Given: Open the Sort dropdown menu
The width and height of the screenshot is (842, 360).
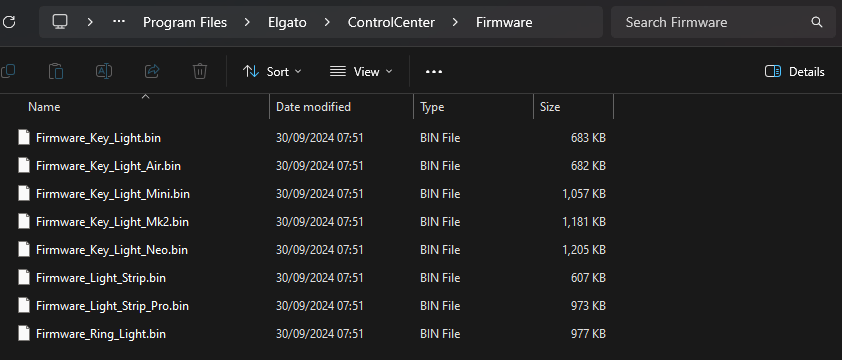Looking at the screenshot, I should pos(272,71).
